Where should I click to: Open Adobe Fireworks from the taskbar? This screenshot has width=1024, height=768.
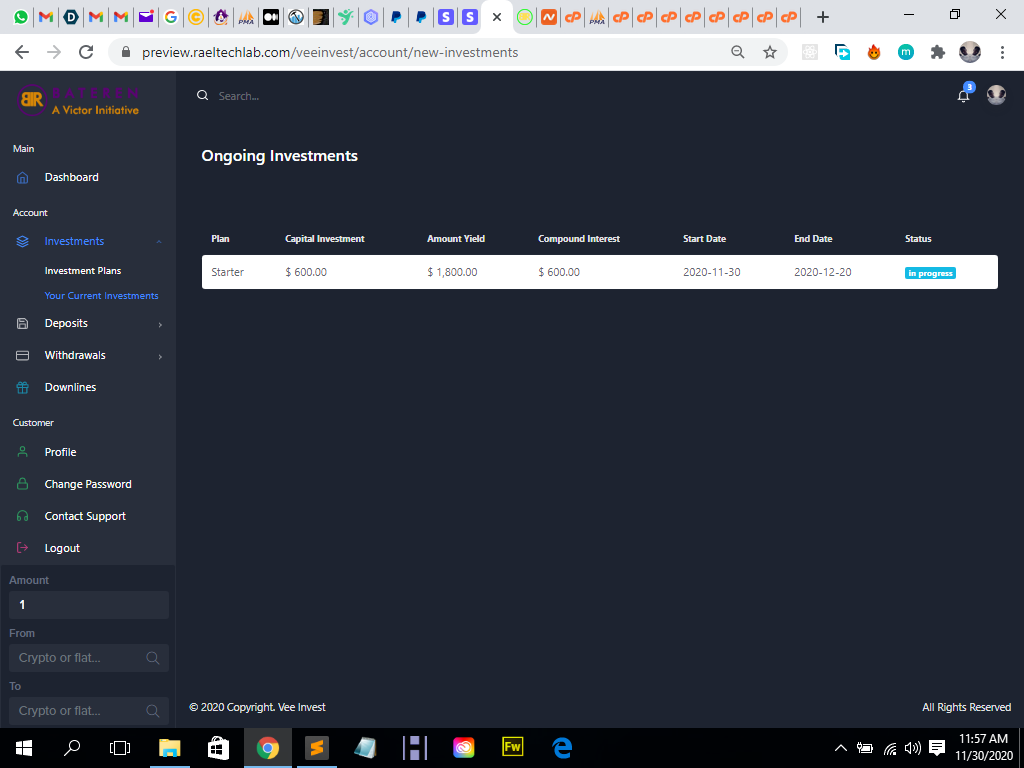click(x=513, y=748)
